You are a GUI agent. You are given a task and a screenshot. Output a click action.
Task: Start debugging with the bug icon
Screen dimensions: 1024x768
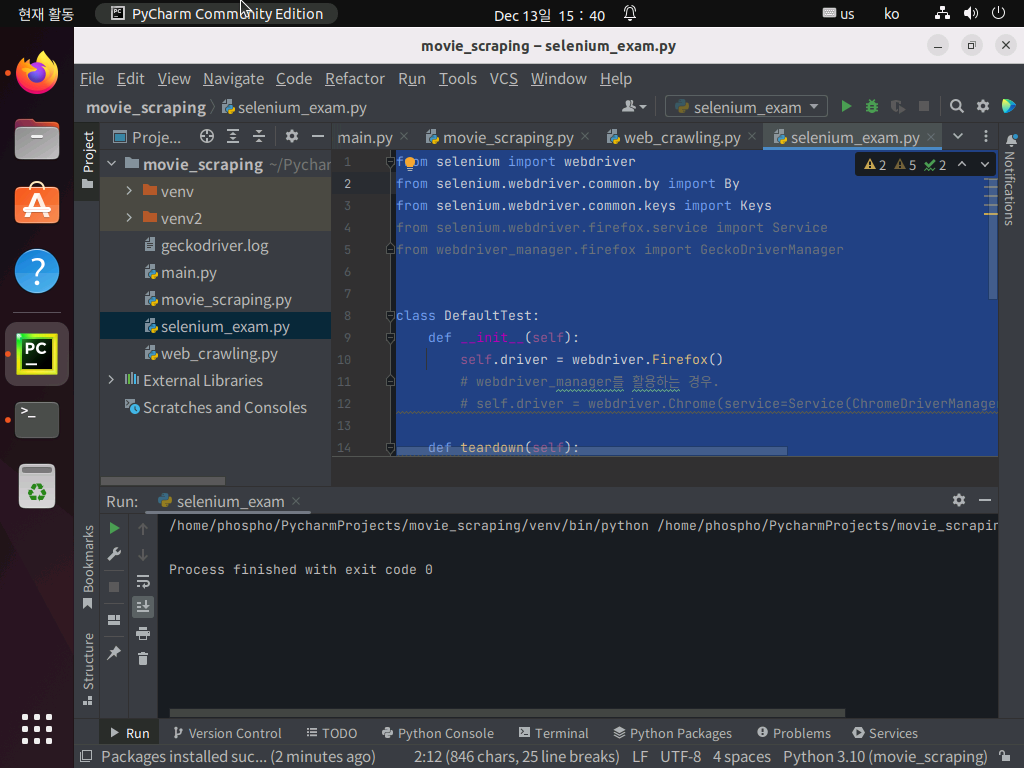pos(872,106)
